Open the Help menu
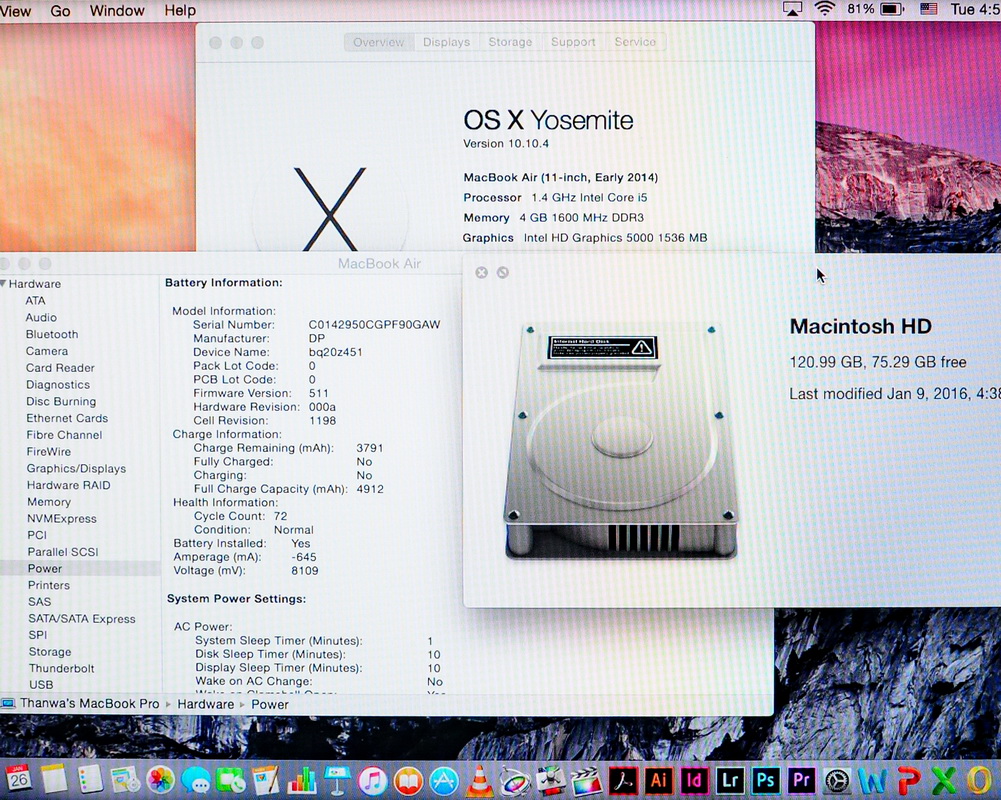Image resolution: width=1001 pixels, height=800 pixels. pos(180,11)
